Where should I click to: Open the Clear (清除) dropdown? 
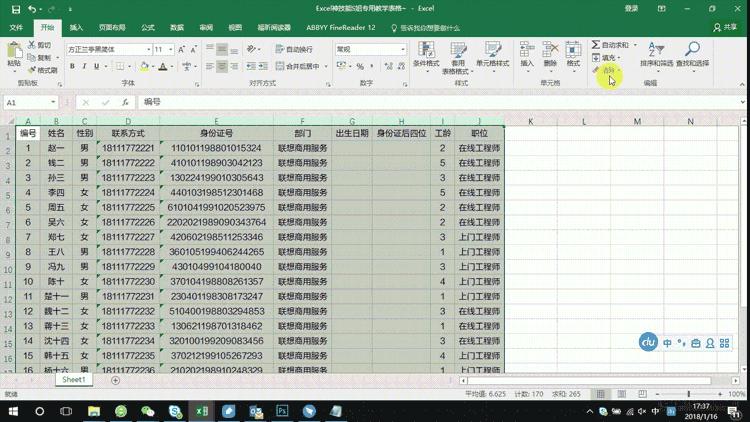coord(606,70)
